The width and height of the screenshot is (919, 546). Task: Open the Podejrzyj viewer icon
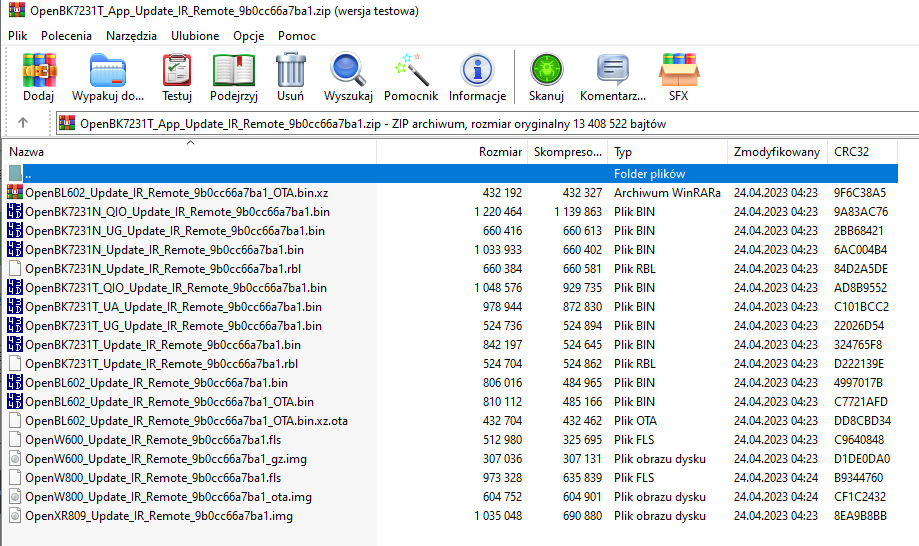(x=234, y=70)
